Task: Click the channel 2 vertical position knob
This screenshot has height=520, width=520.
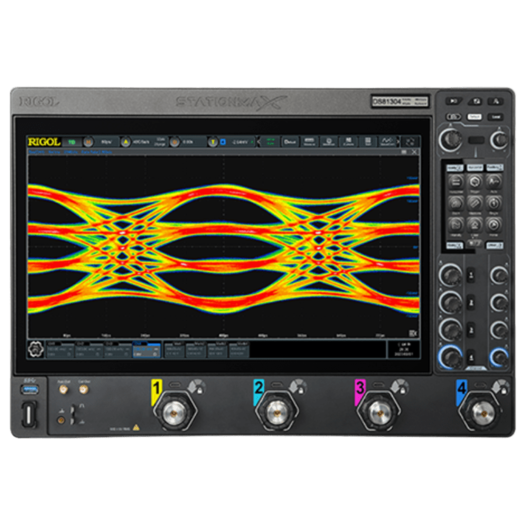Action: click(499, 302)
